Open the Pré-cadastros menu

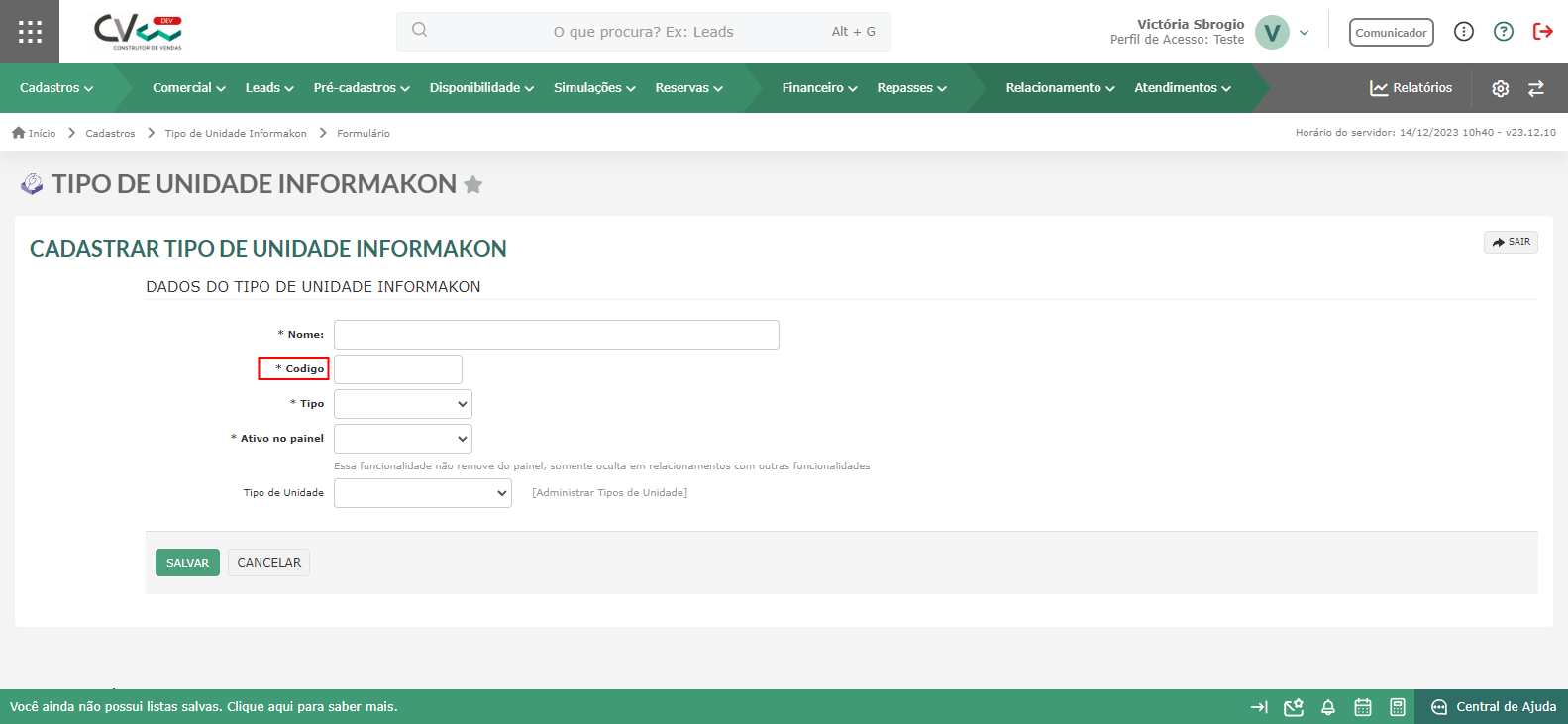point(362,88)
